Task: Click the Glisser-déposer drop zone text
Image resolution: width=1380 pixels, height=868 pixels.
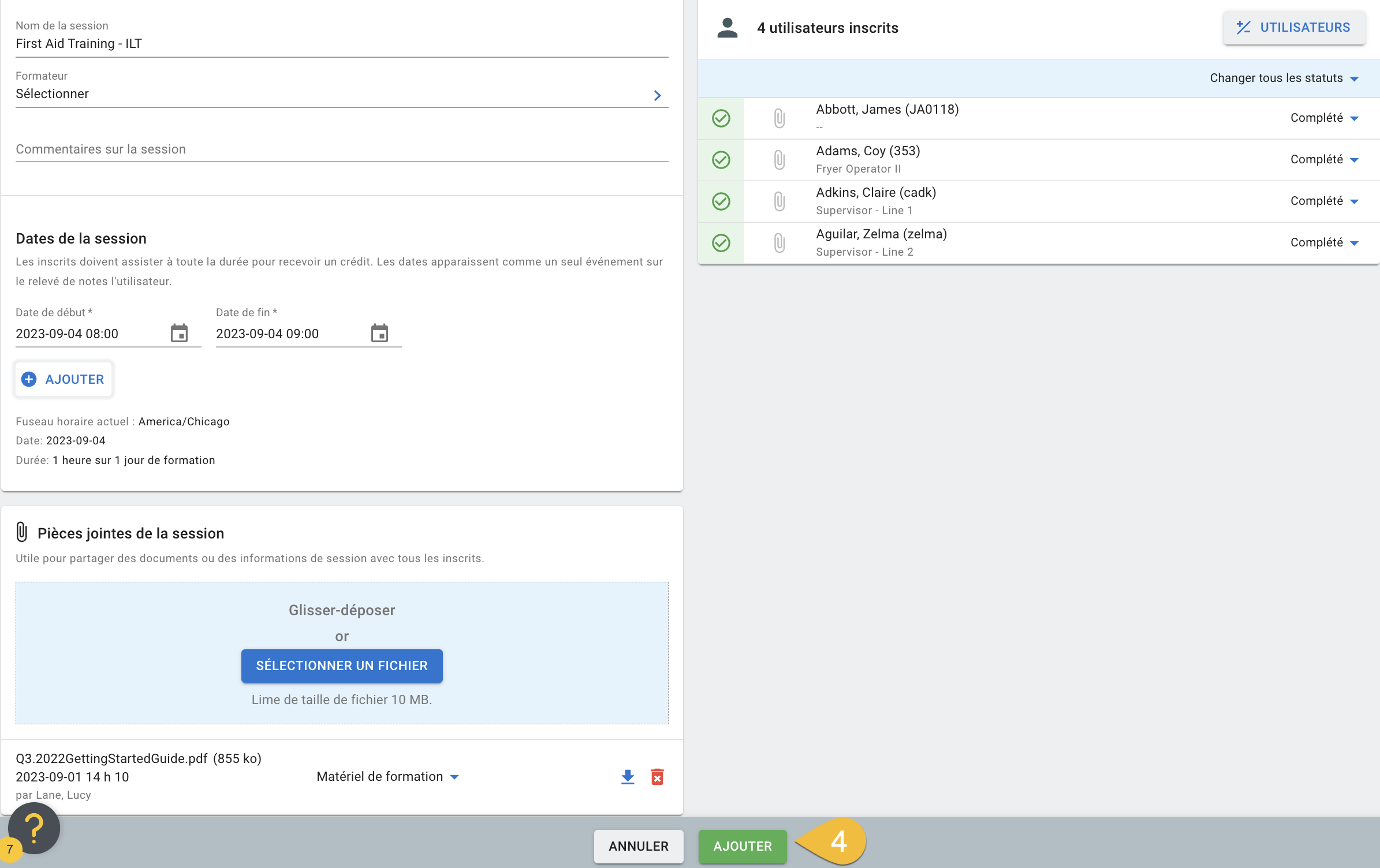Action: 342,610
